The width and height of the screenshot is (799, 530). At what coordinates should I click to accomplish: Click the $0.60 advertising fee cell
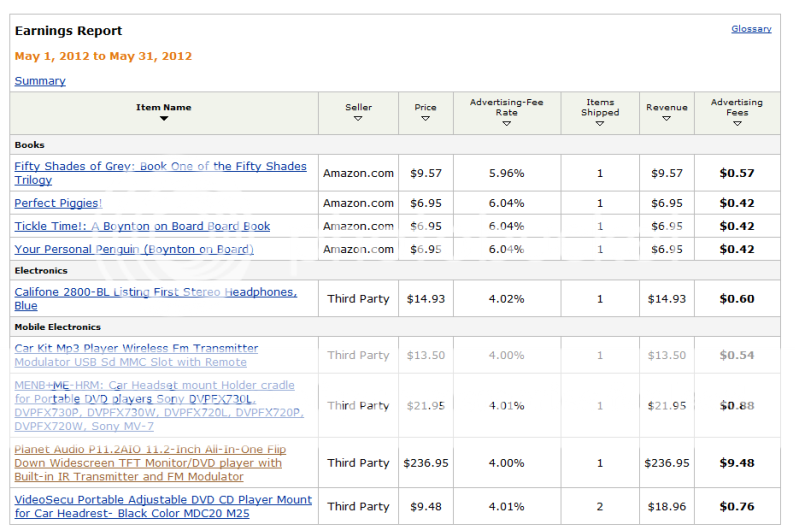click(x=737, y=299)
